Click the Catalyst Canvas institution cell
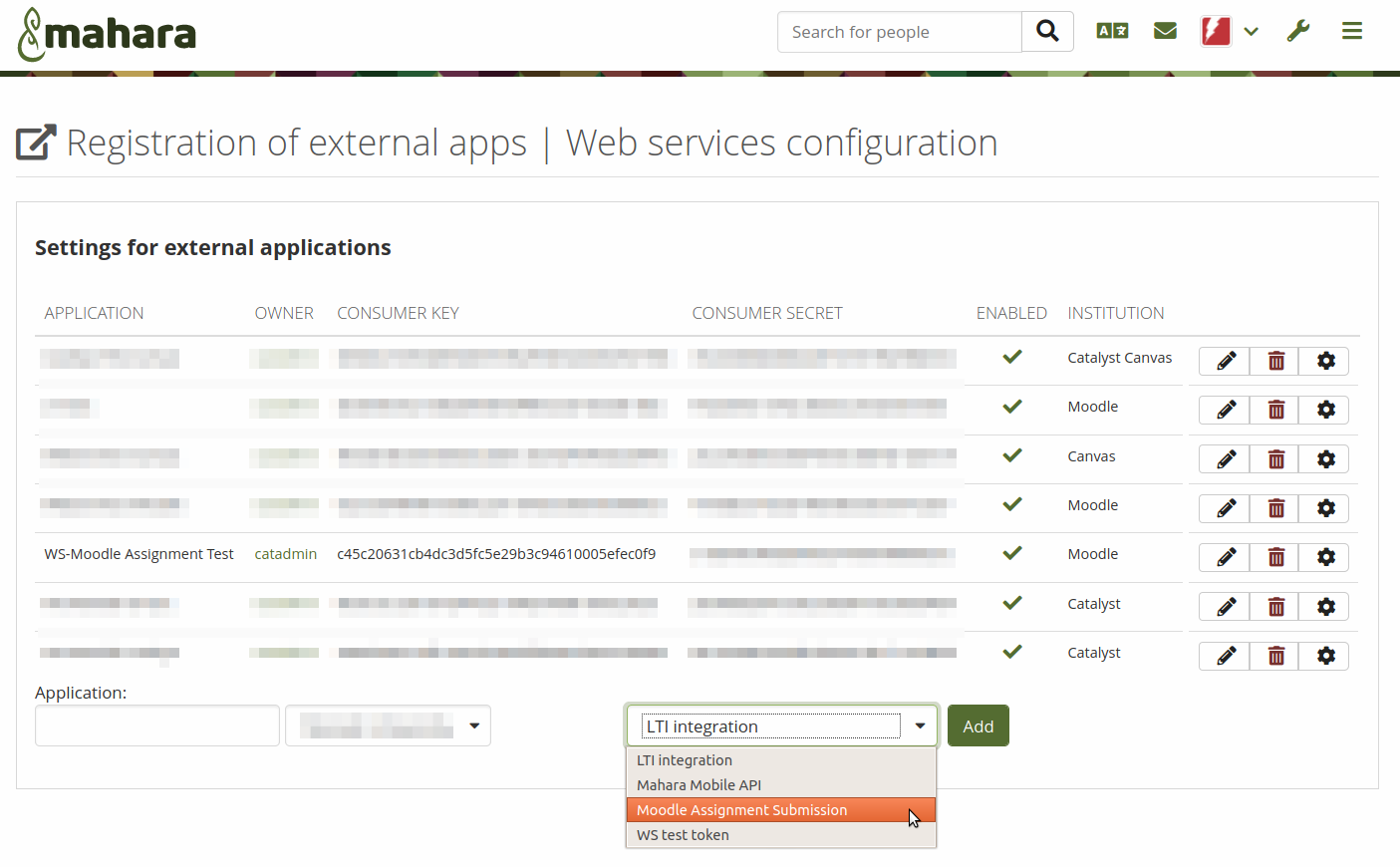The image size is (1400, 867). click(x=1119, y=358)
